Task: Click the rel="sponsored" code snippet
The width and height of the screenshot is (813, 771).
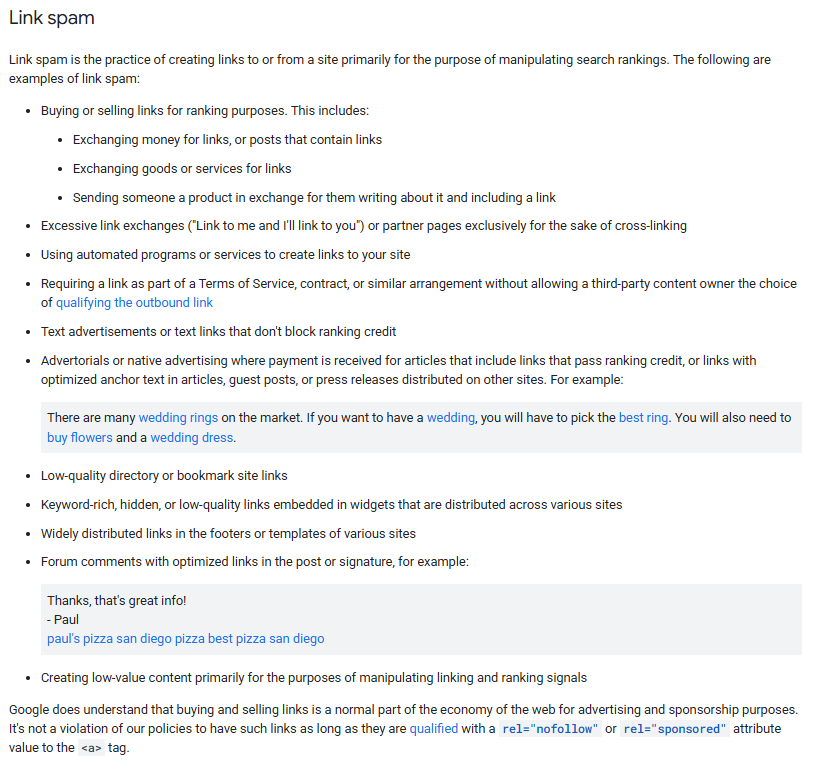Action: tap(674, 729)
